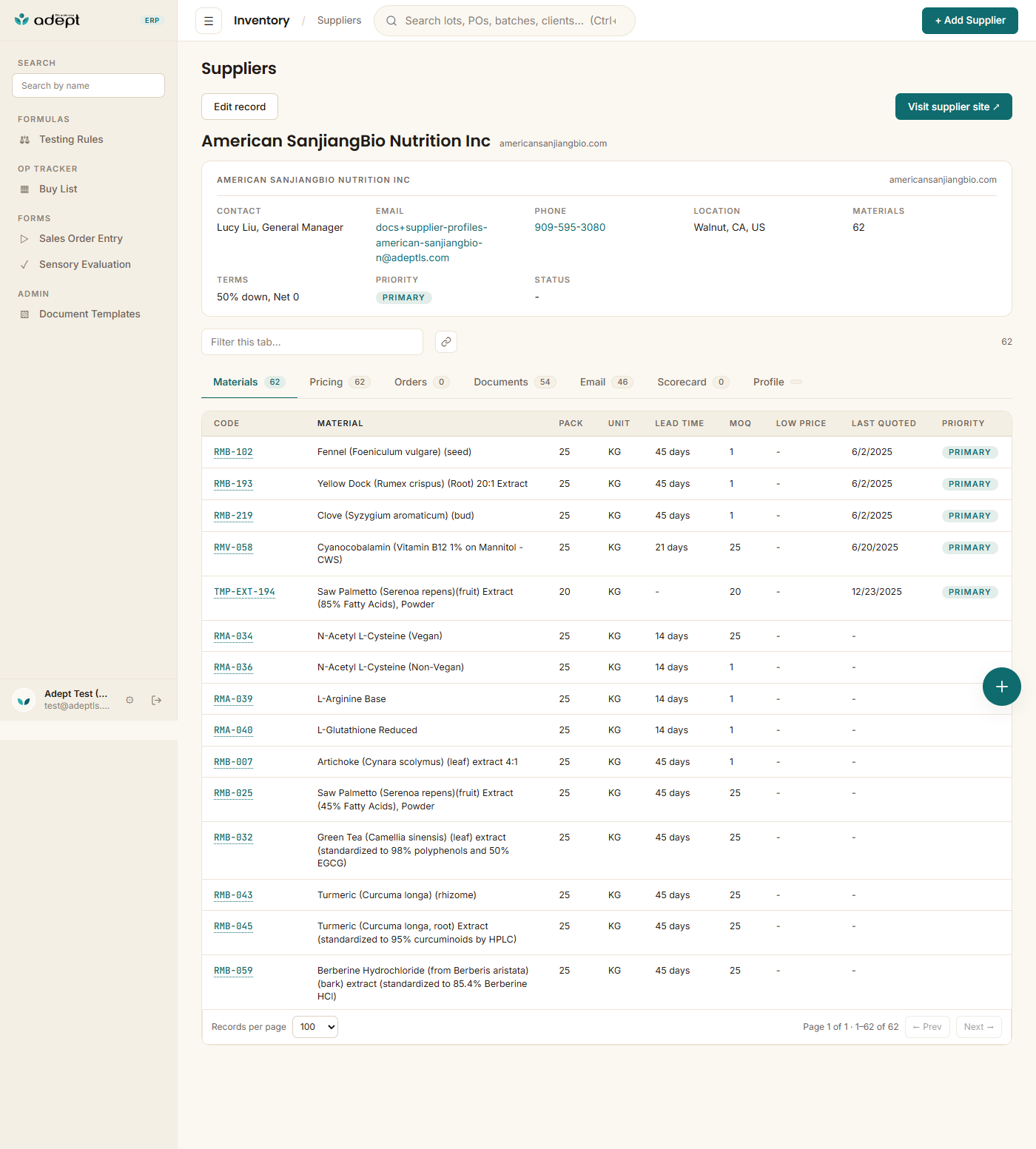1036x1149 pixels.
Task: Focus the Filter this tab field
Action: 312,342
